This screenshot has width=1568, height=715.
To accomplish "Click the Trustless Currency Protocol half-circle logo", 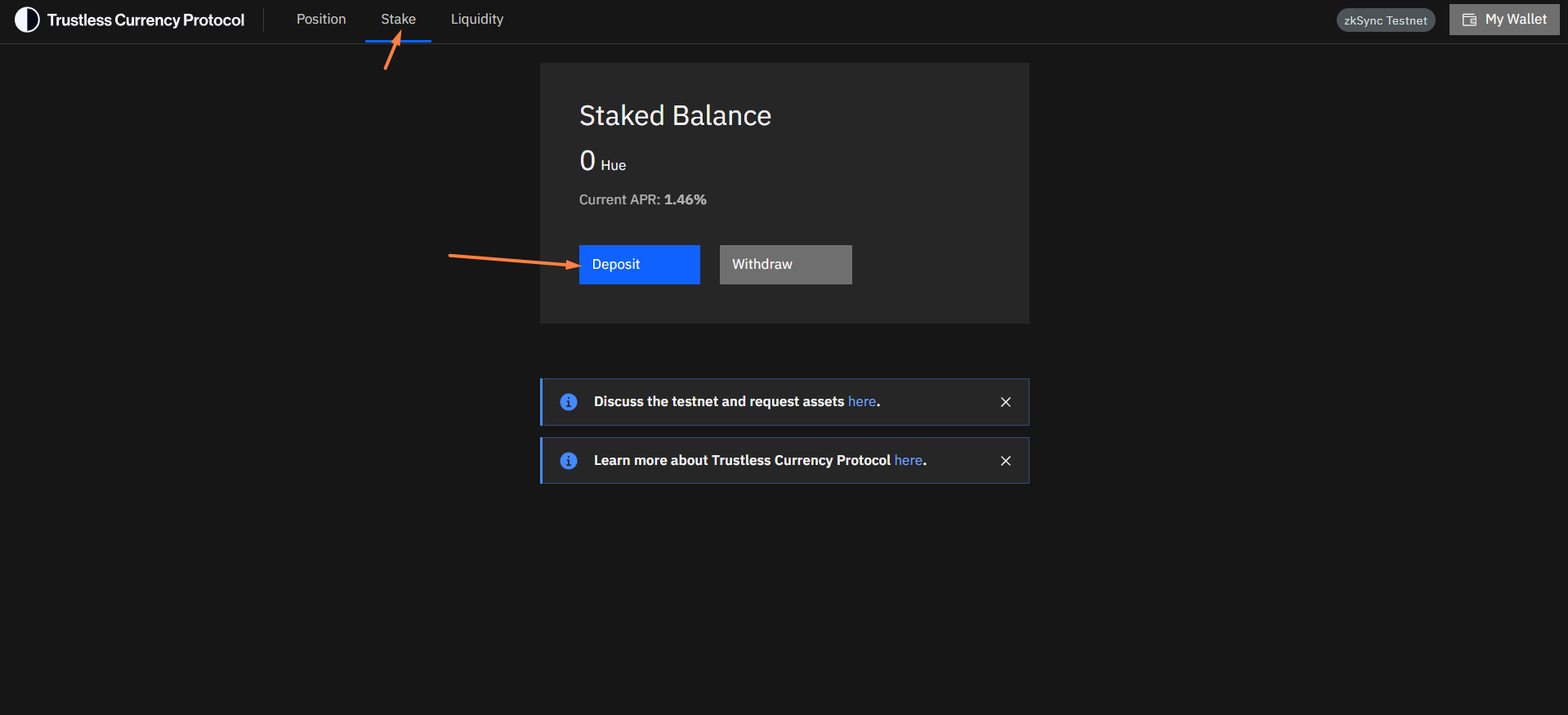I will click(x=27, y=20).
